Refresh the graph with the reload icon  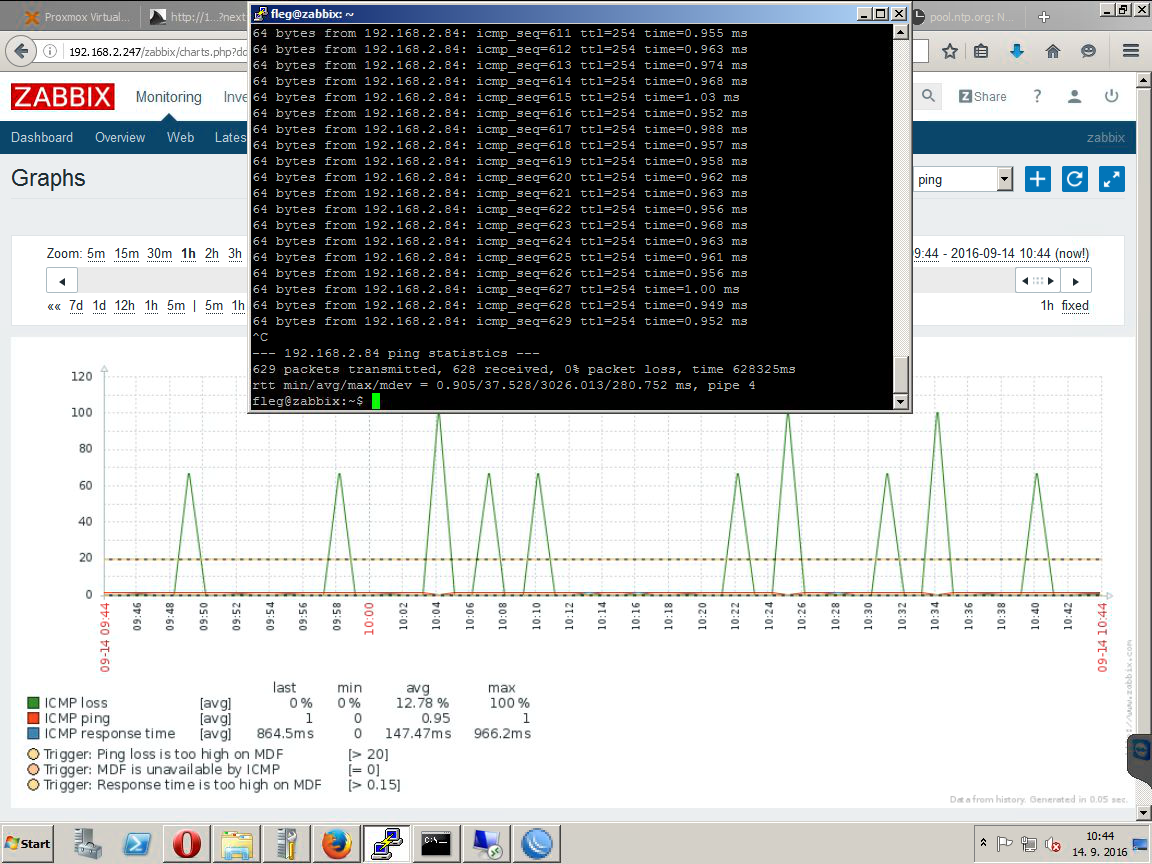pos(1075,179)
